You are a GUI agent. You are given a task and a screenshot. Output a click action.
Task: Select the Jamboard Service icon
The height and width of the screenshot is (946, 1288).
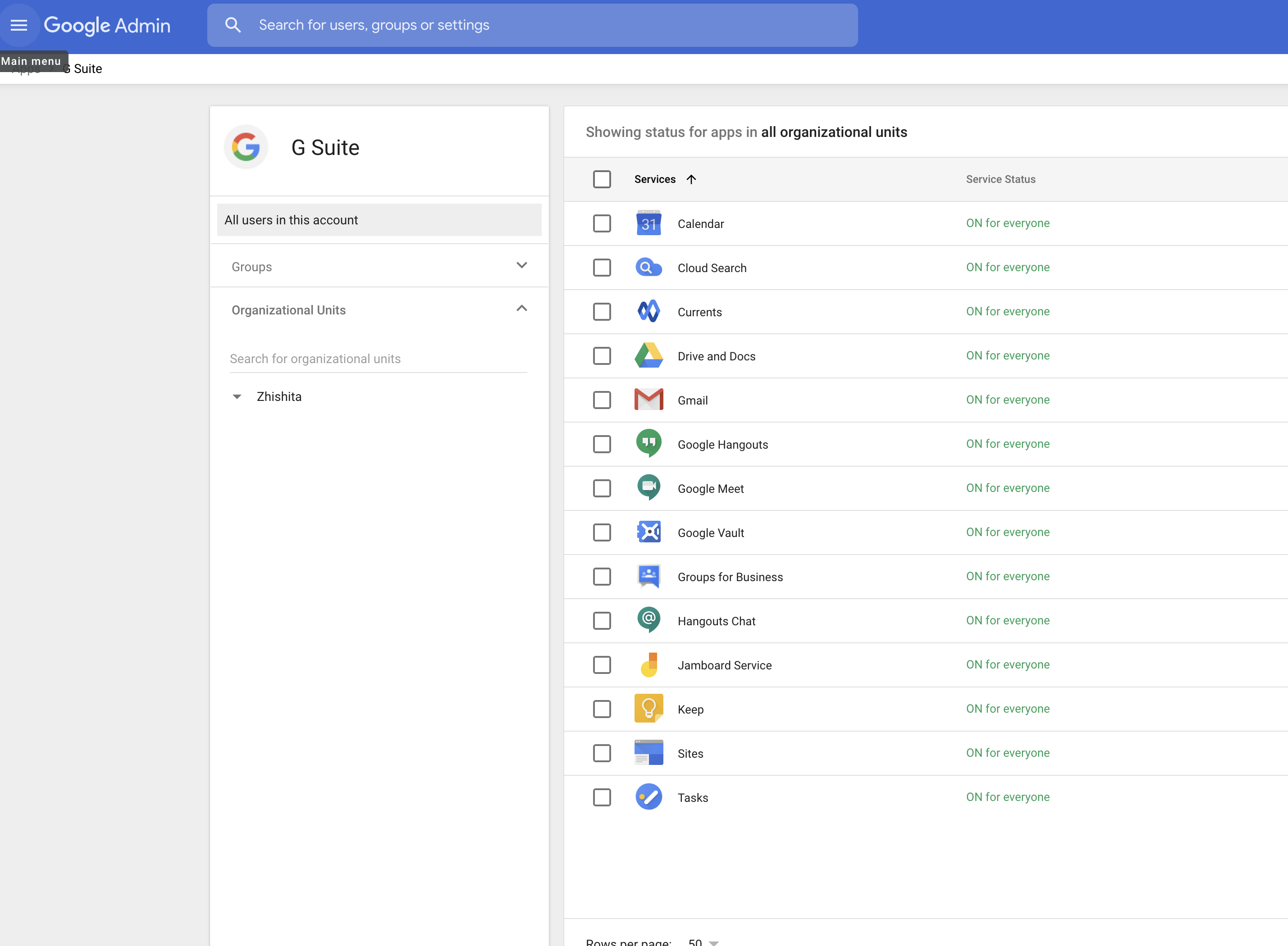[648, 665]
